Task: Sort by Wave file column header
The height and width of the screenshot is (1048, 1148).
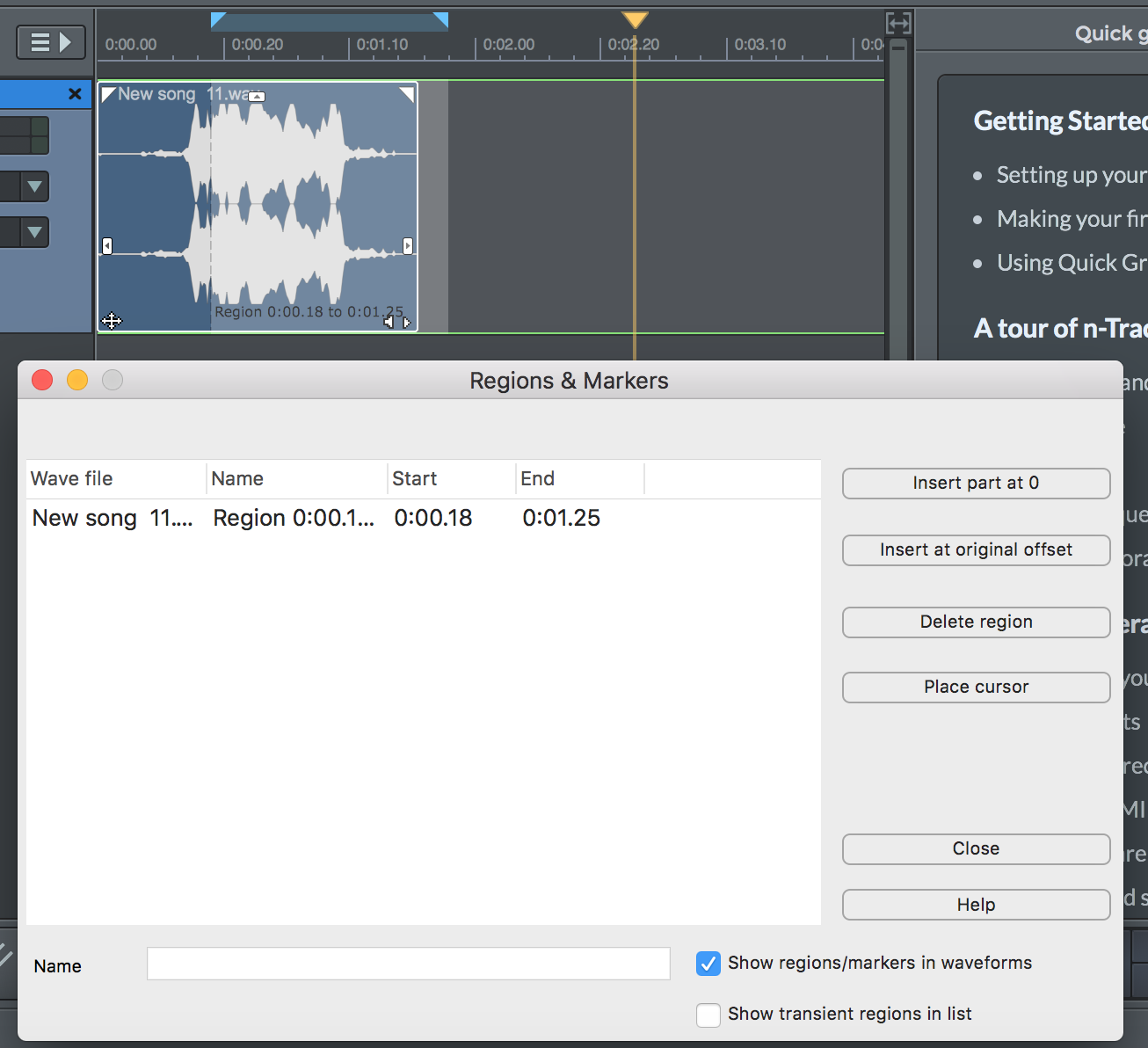Action: (116, 478)
